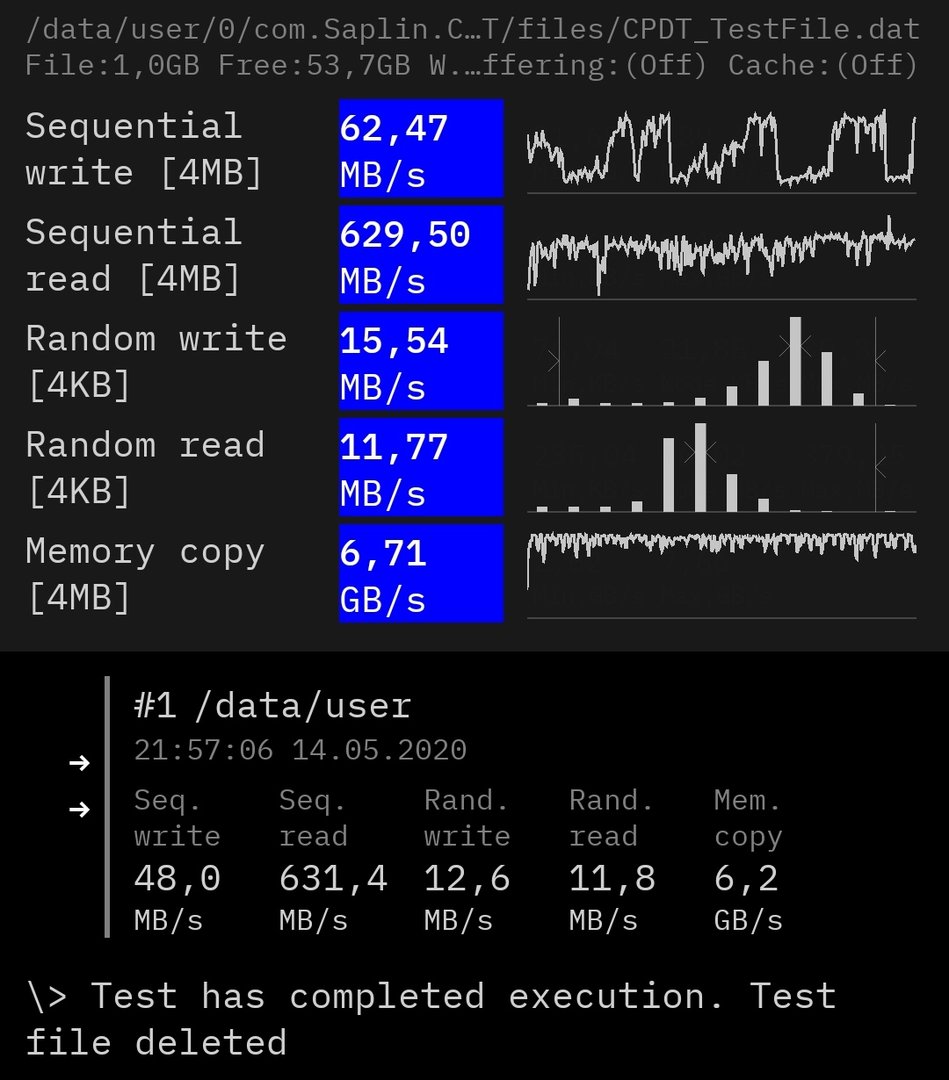Open the #1 /data/user history entry
The image size is (949, 1080).
coord(273,705)
